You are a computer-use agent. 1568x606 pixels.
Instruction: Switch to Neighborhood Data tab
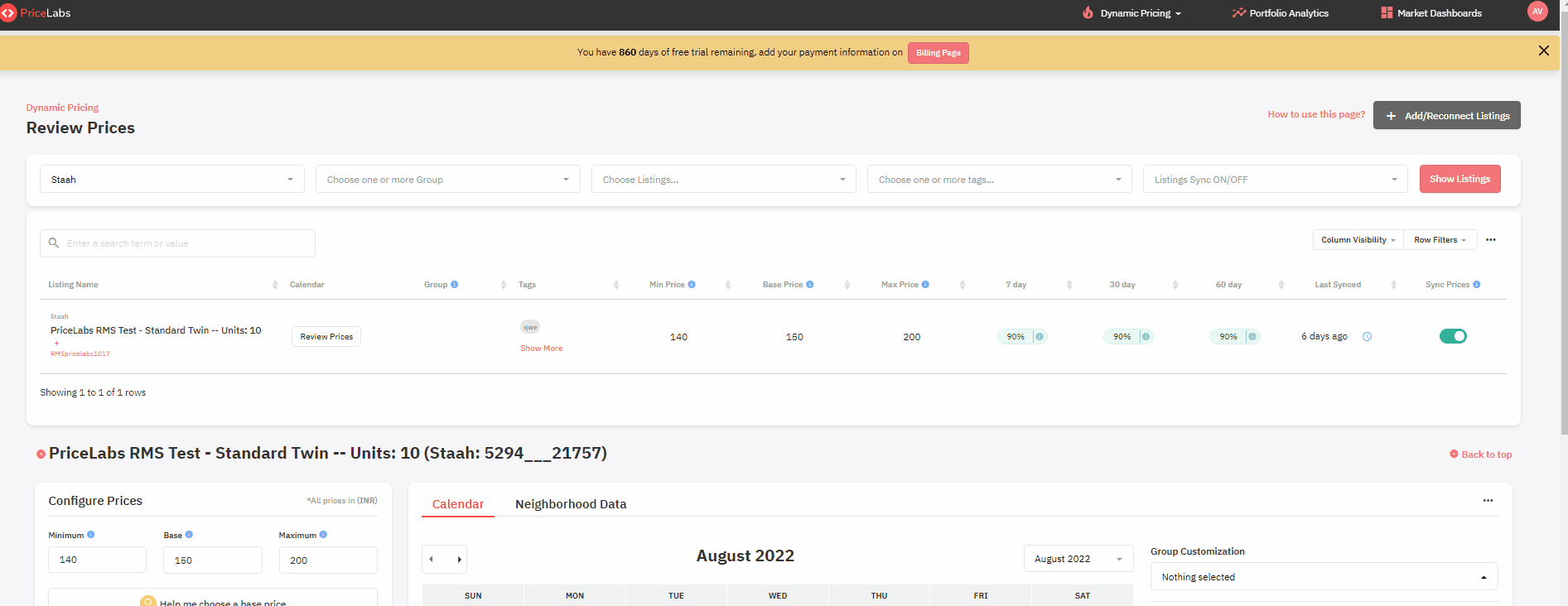(571, 504)
